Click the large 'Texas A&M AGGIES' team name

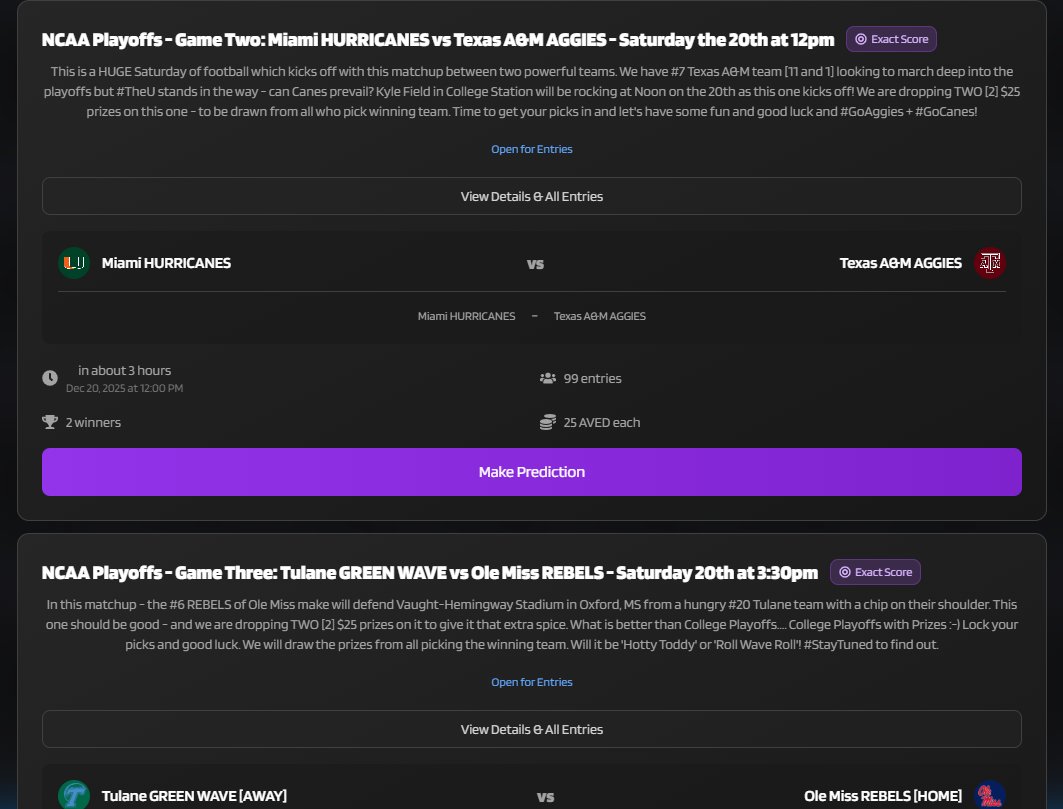[900, 263]
